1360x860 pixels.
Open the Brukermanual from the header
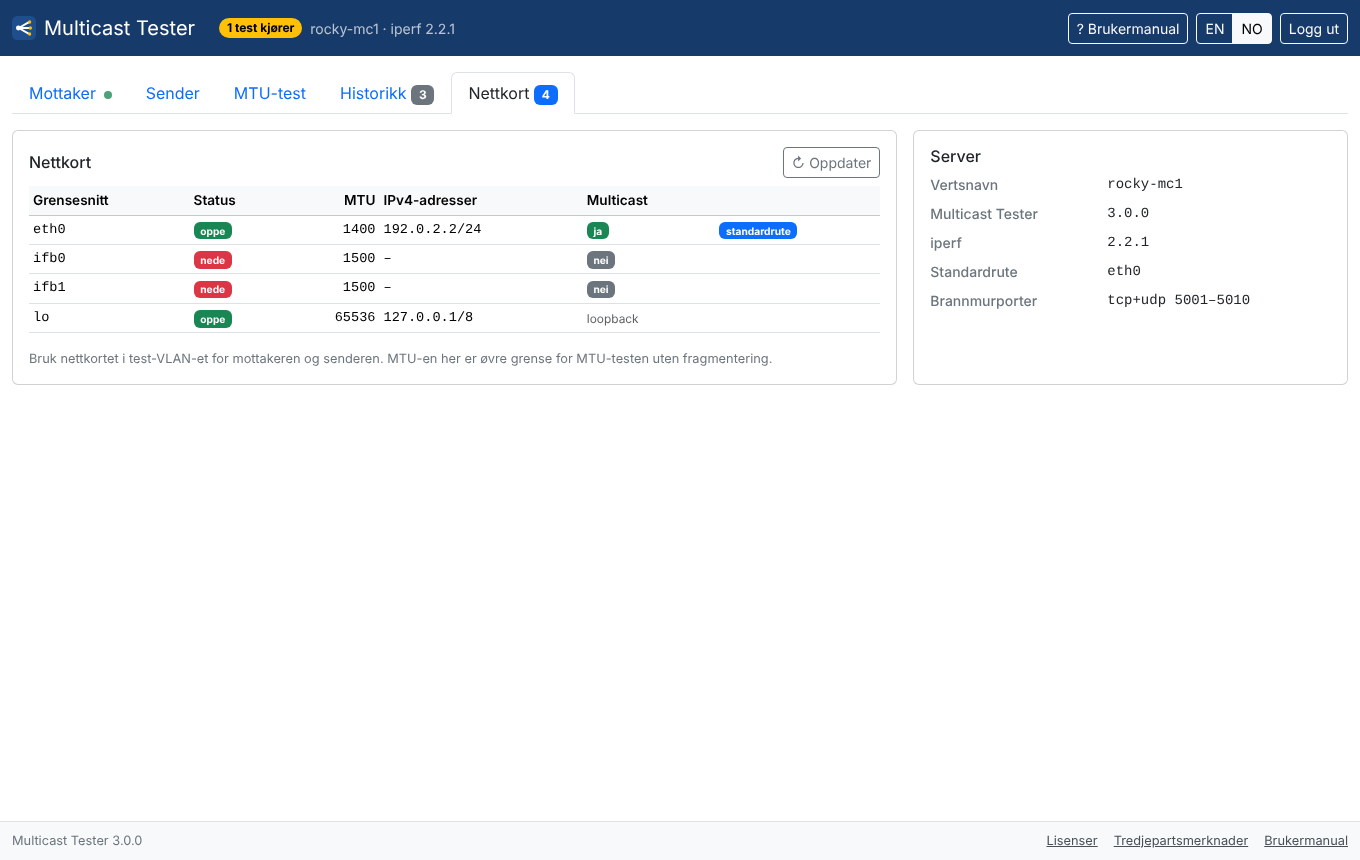pos(1128,29)
